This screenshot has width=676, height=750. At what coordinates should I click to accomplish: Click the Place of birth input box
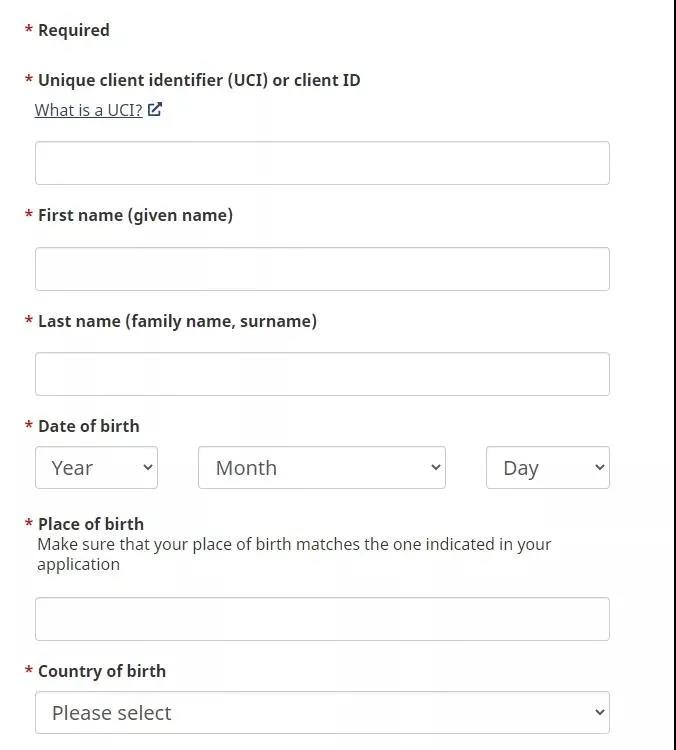click(322, 619)
